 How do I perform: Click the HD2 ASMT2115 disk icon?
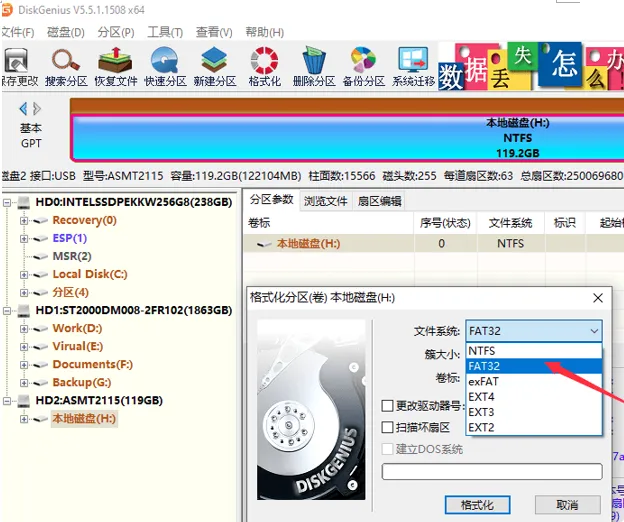coord(24,401)
